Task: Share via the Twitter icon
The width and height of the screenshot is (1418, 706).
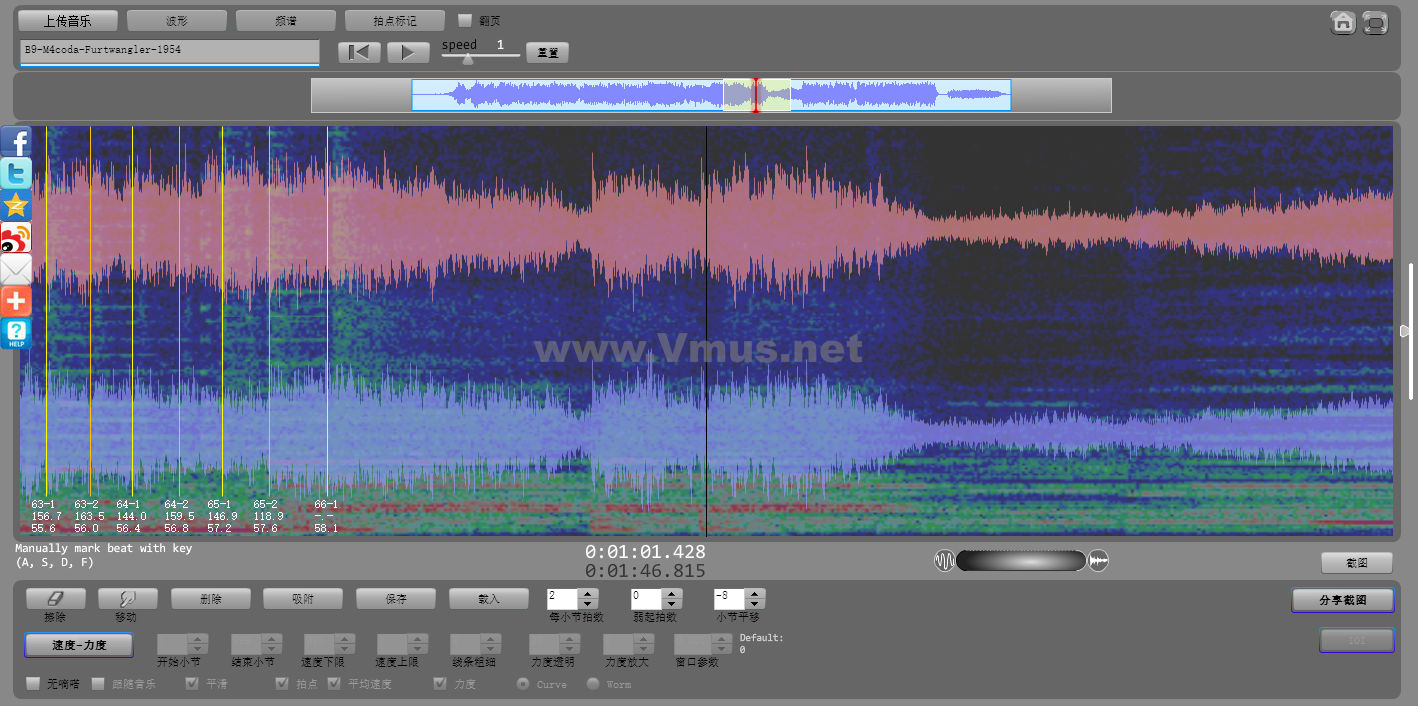Action: click(16, 174)
